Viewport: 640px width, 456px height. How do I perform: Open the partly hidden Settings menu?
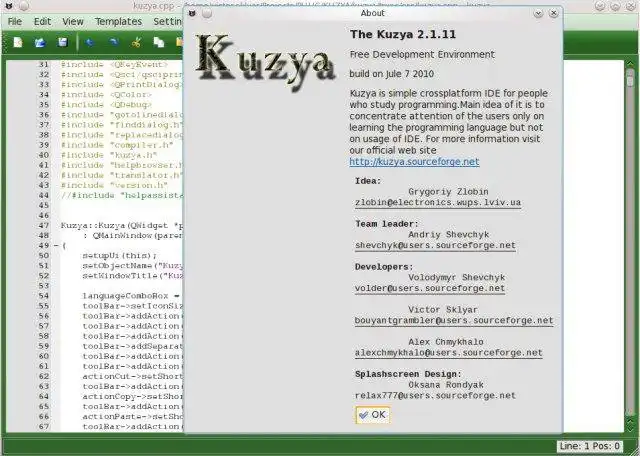coord(168,21)
